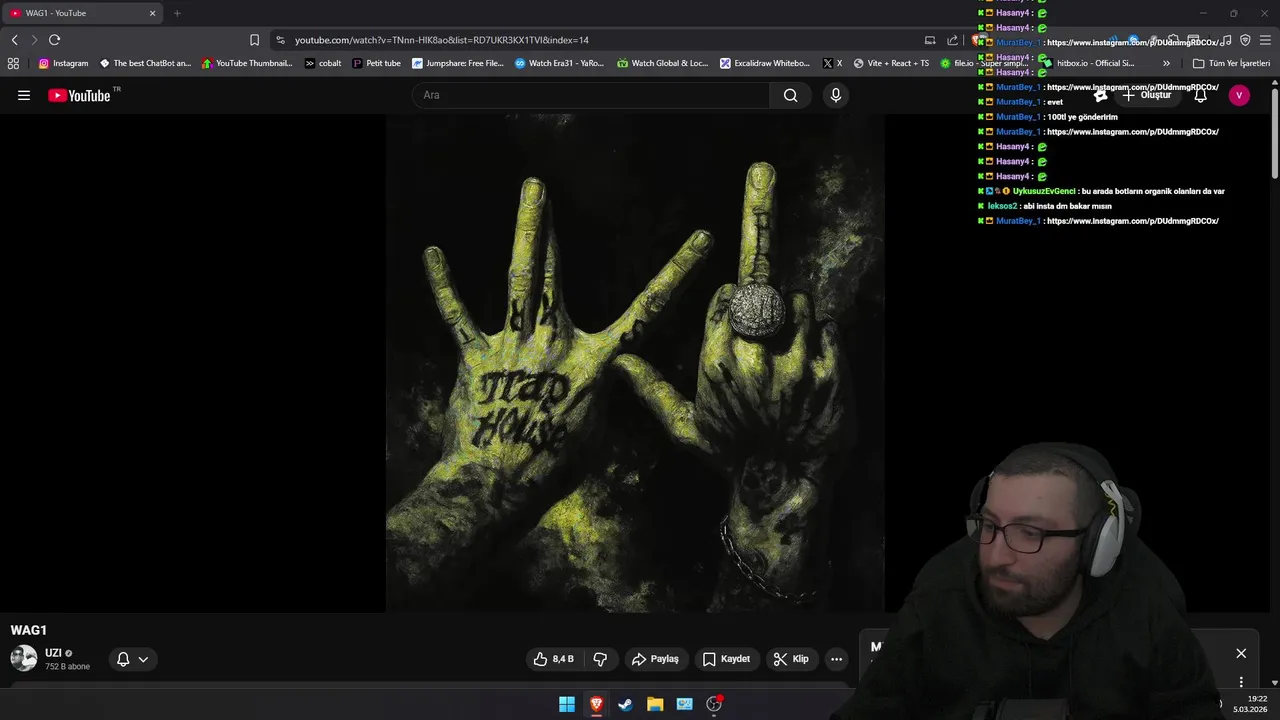Open MuratBey_1's last instagram link in chat
Image resolution: width=1280 pixels, height=720 pixels.
coord(1132,221)
